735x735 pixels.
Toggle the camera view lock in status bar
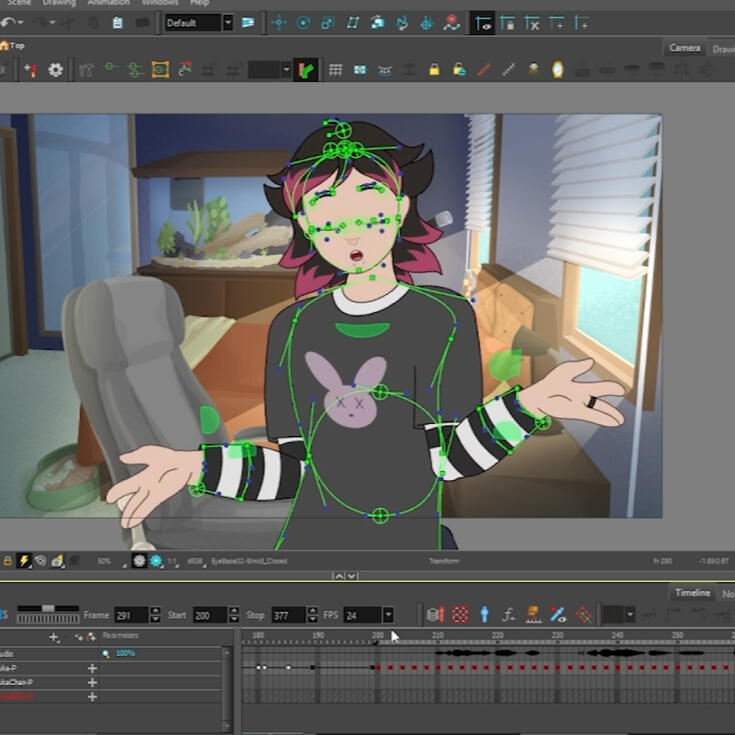8,561
